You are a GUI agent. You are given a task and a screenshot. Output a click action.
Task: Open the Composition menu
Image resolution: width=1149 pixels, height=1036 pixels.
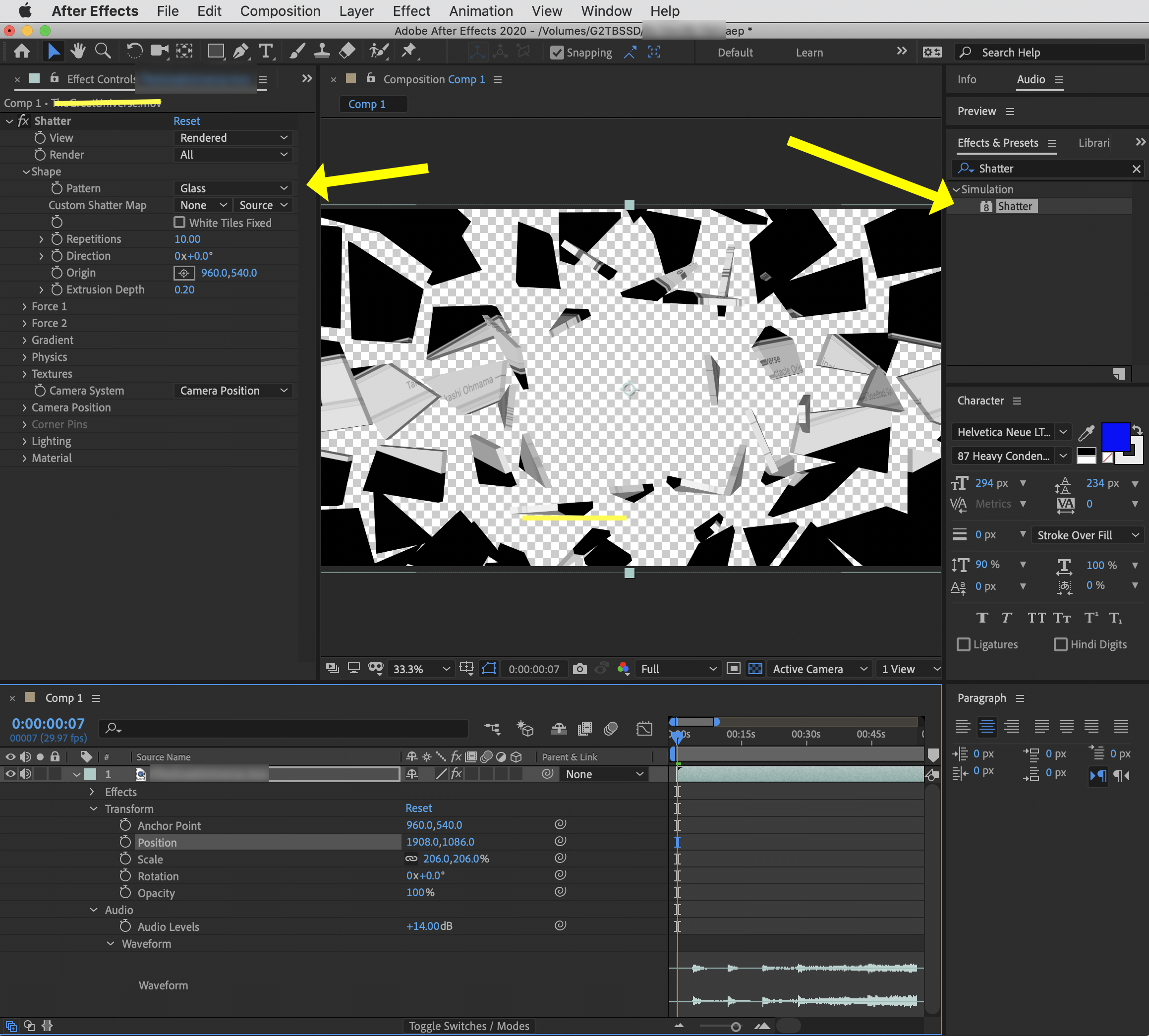point(280,10)
